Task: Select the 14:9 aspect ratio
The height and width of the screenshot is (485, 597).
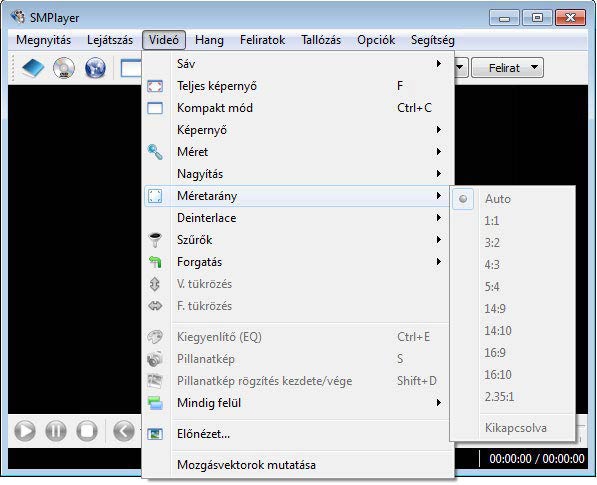Action: click(513, 308)
